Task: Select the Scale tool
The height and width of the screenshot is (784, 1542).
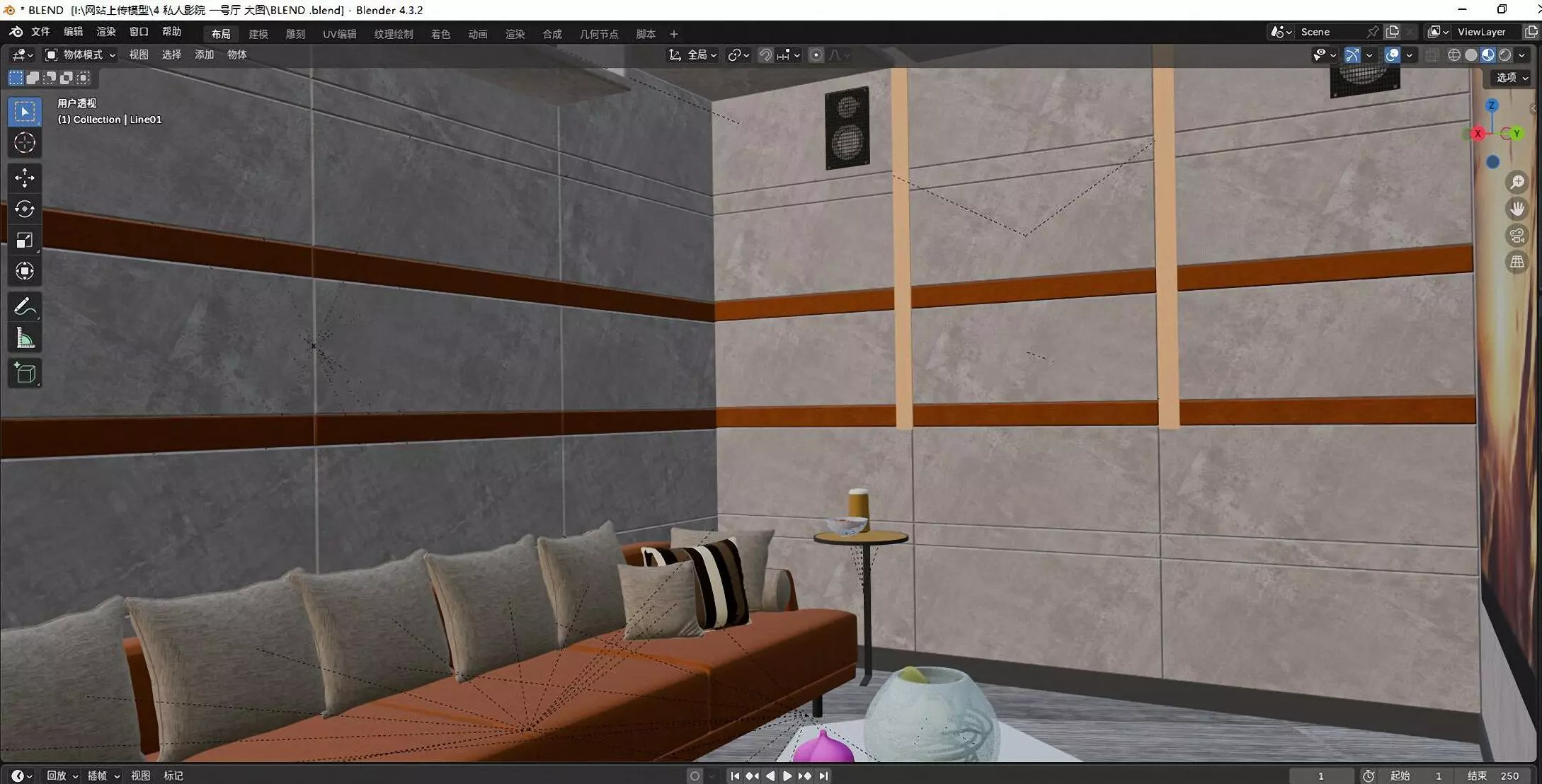Action: click(x=25, y=241)
